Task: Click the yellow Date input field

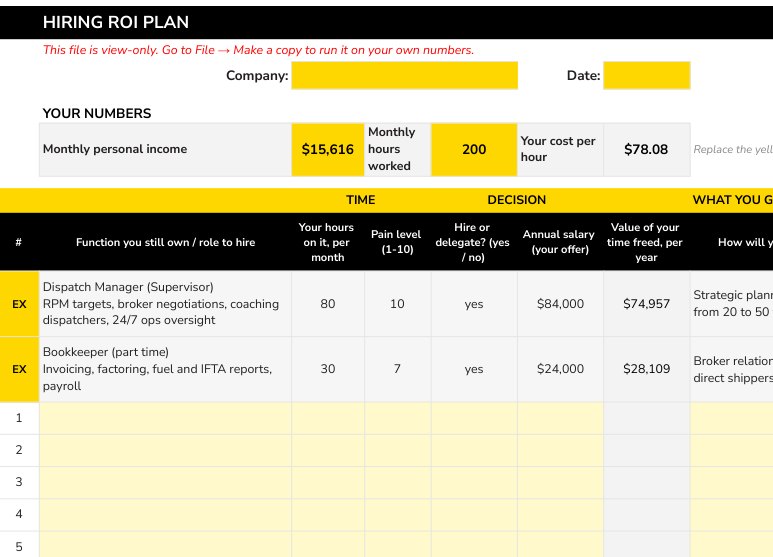Action: 646,75
